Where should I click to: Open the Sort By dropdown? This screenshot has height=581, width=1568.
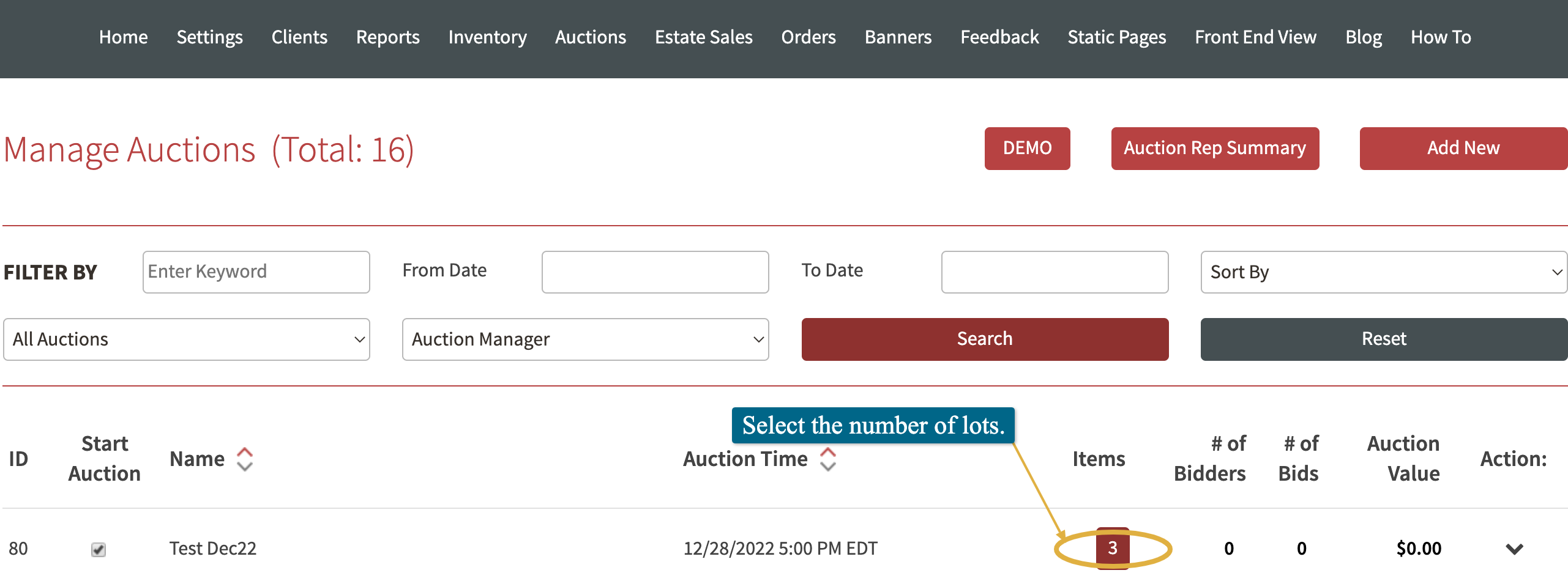(x=1383, y=272)
